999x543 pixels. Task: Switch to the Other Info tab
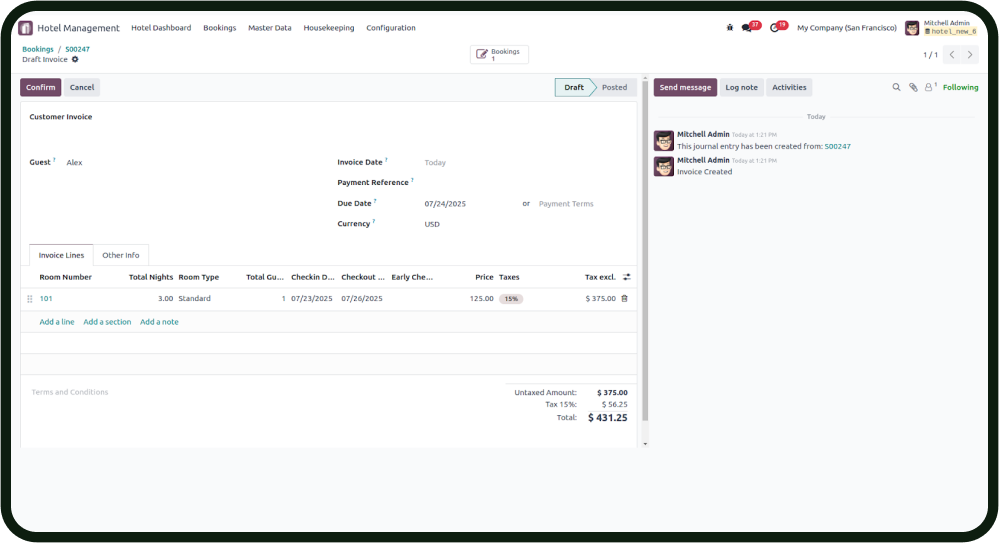pos(121,255)
